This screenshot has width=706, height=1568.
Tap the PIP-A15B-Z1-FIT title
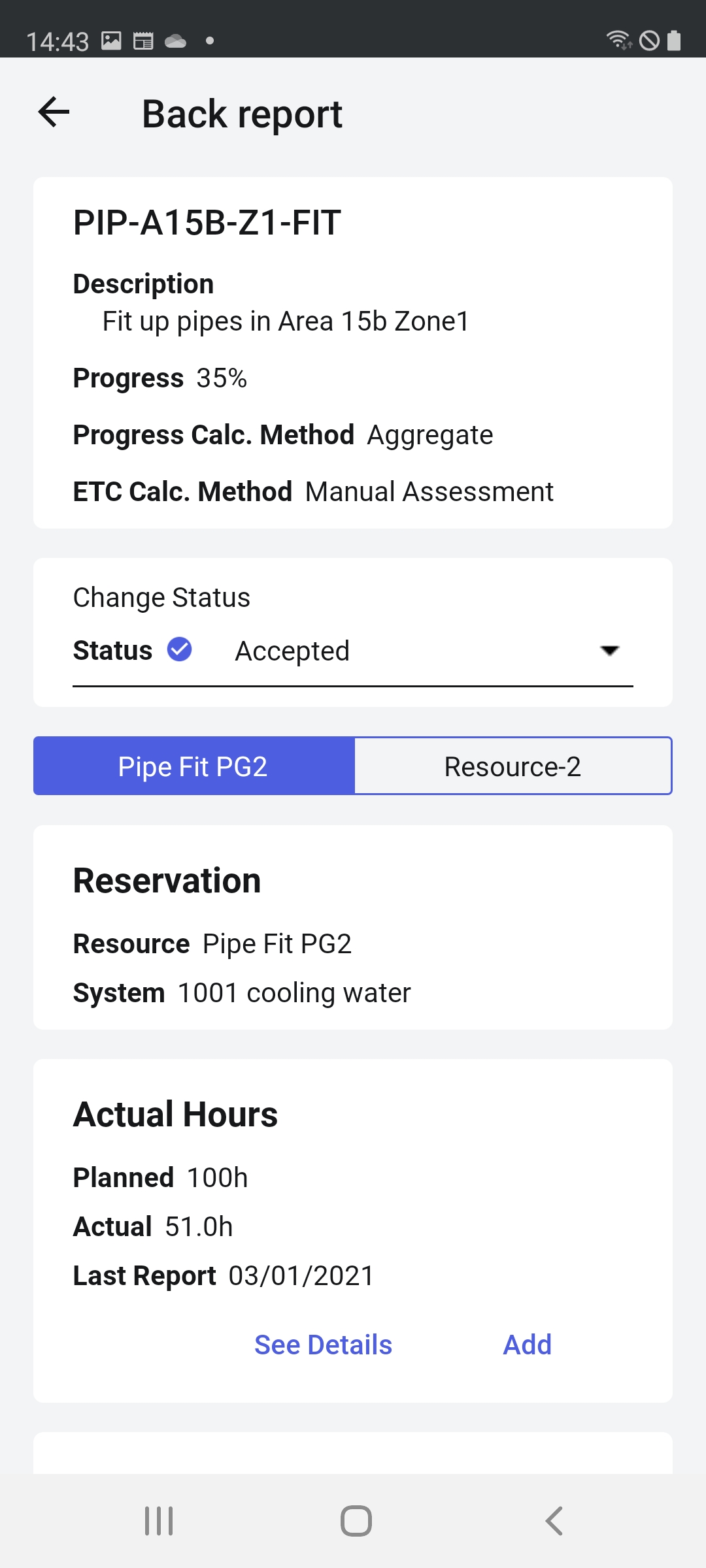pyautogui.click(x=207, y=222)
